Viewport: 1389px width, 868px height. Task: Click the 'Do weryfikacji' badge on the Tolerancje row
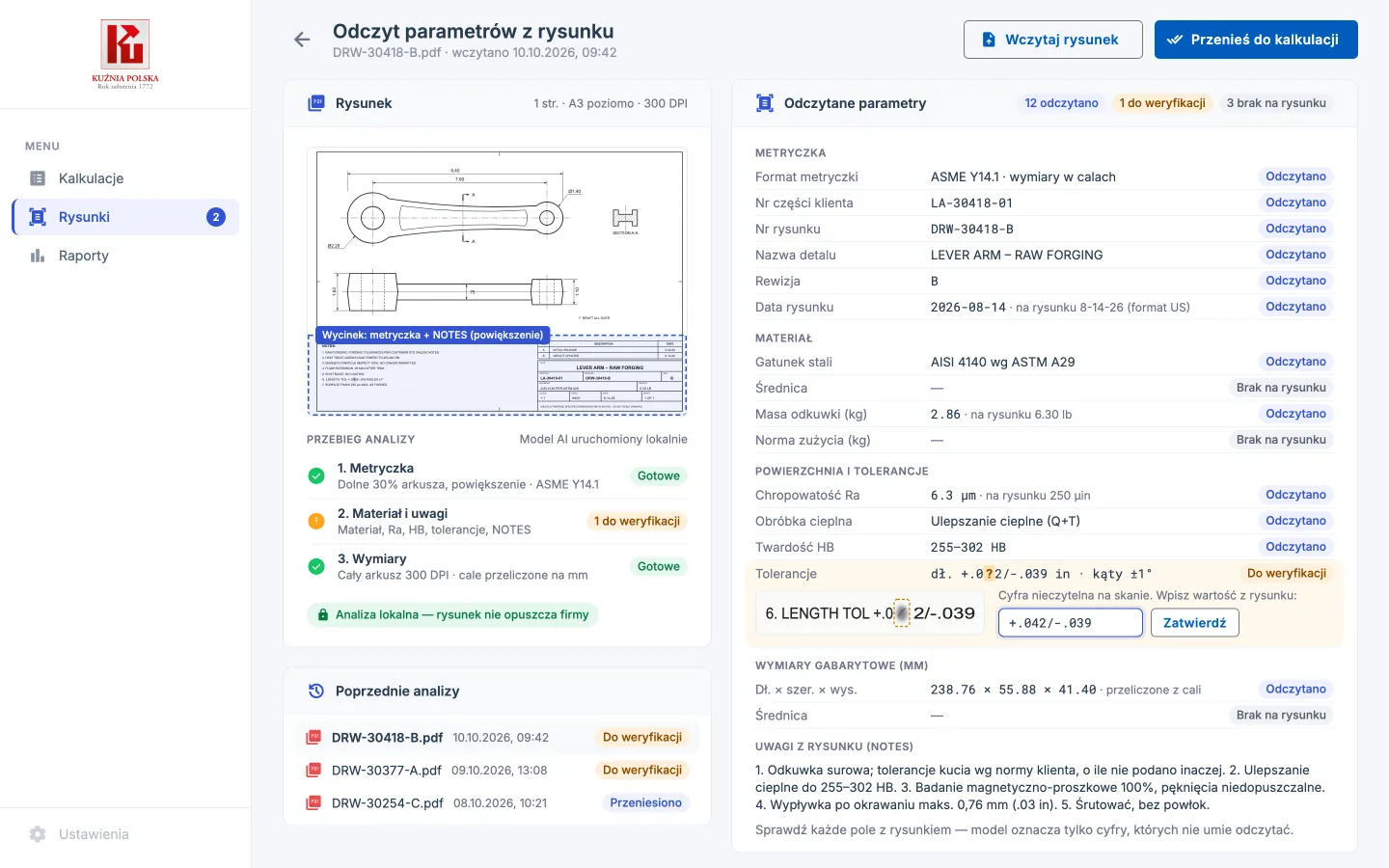(x=1287, y=573)
